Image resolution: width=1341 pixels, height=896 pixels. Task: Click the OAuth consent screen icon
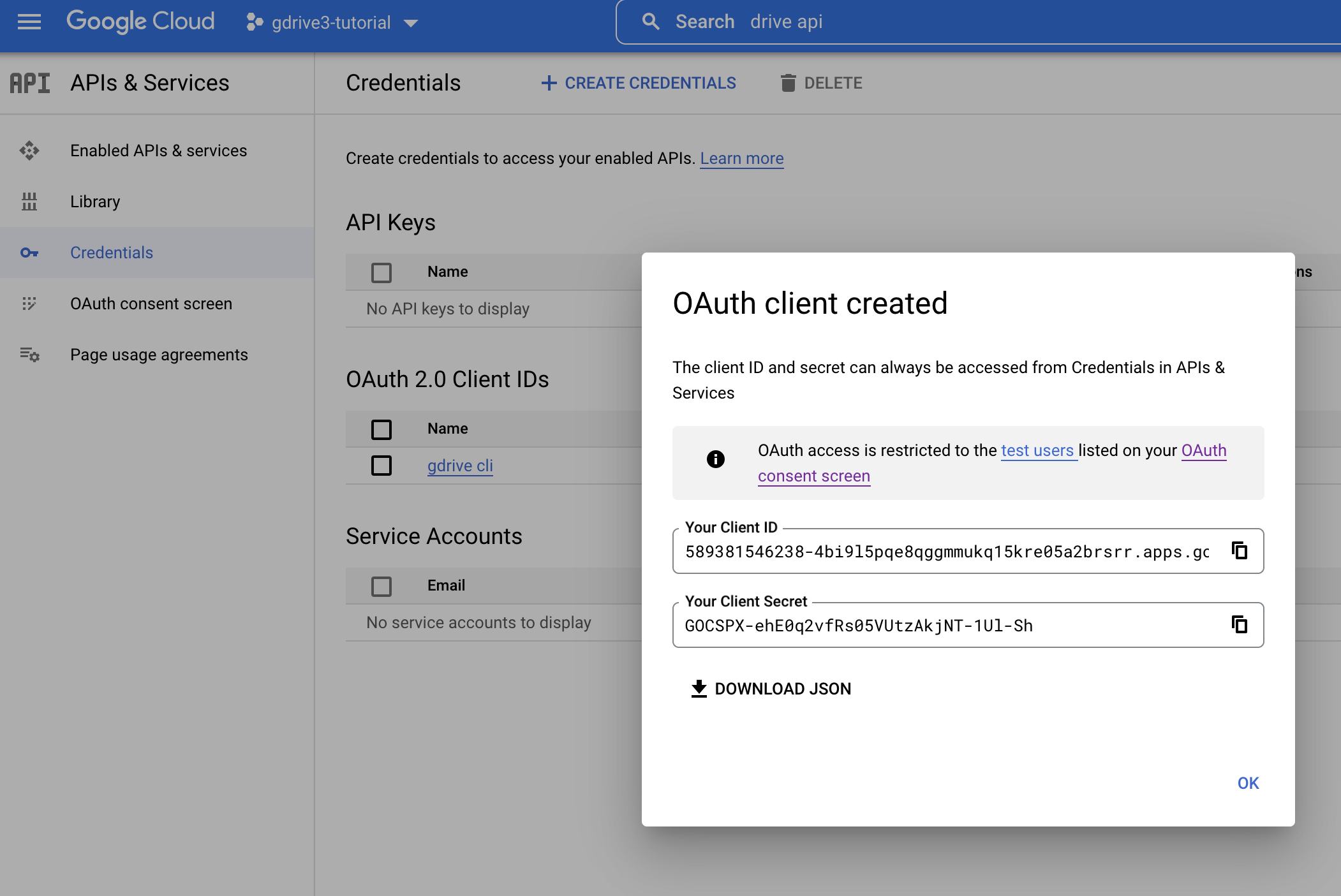tap(29, 304)
